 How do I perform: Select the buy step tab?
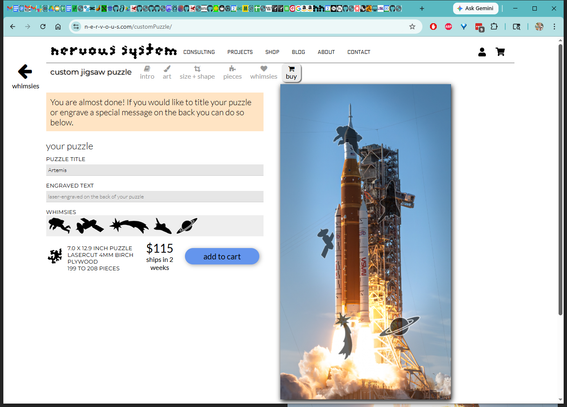point(291,73)
